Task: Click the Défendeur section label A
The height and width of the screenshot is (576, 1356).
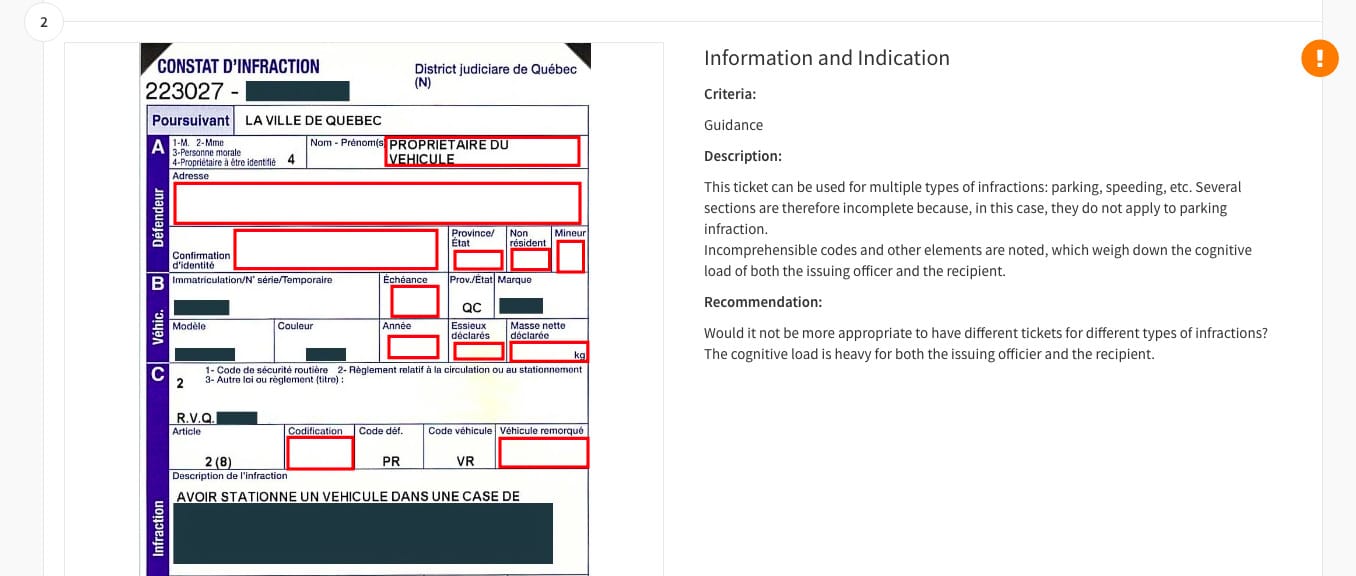Action: click(x=156, y=147)
